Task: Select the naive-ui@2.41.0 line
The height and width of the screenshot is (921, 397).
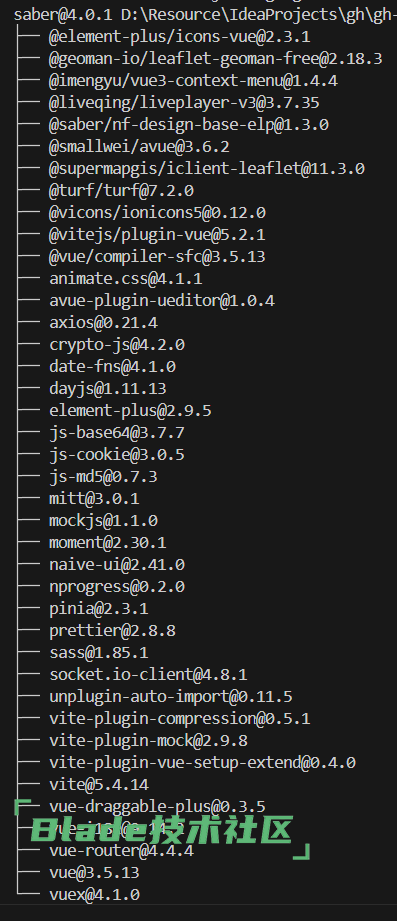Action: pos(117,564)
